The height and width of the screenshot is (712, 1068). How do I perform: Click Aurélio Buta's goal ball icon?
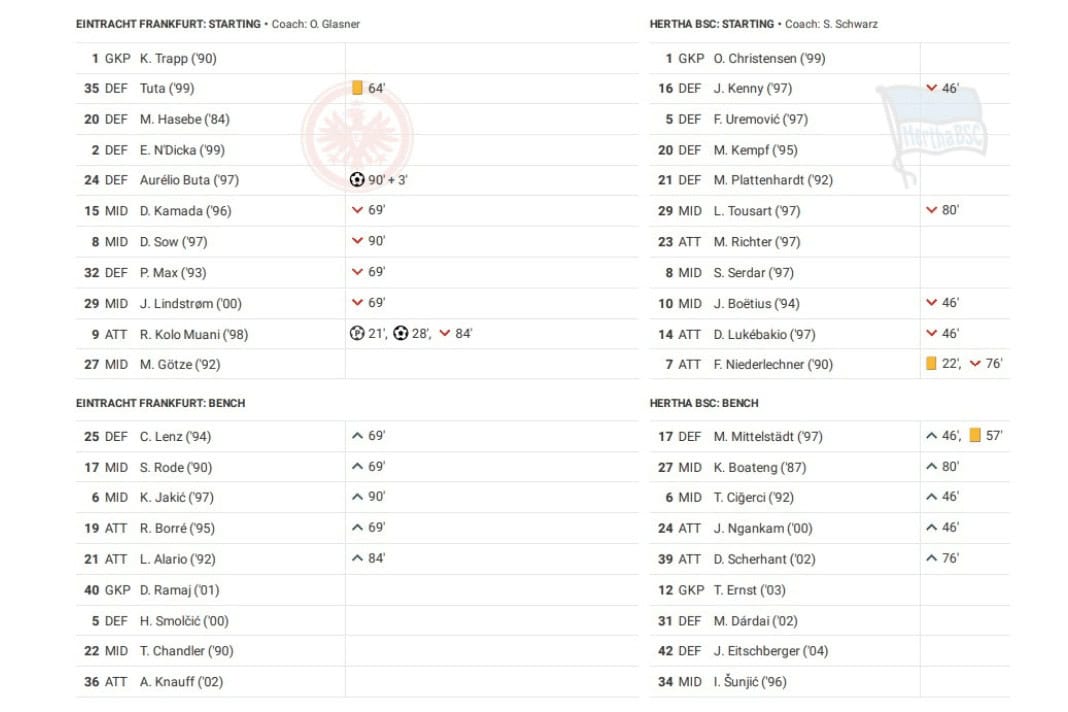pos(357,180)
